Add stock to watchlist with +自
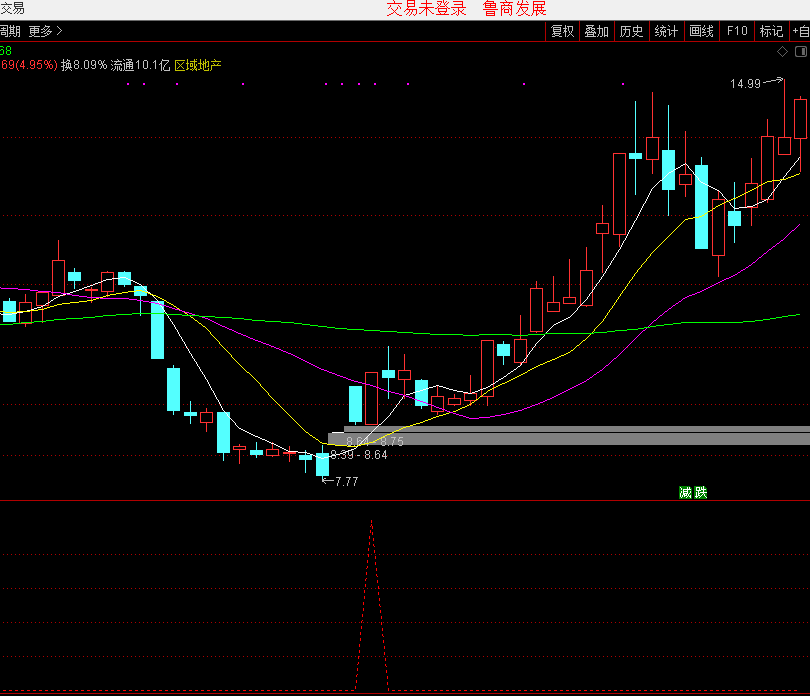Viewport: 810px width, 696px height. [x=800, y=31]
